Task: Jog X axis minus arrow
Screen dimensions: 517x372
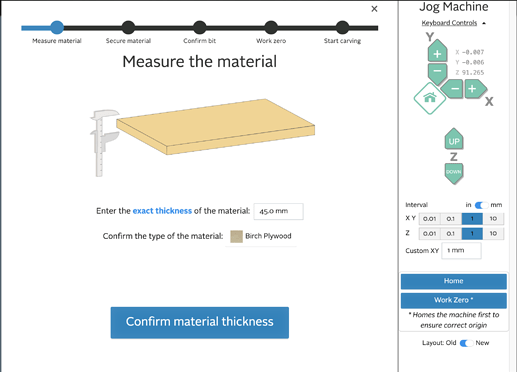Action: pos(452,89)
